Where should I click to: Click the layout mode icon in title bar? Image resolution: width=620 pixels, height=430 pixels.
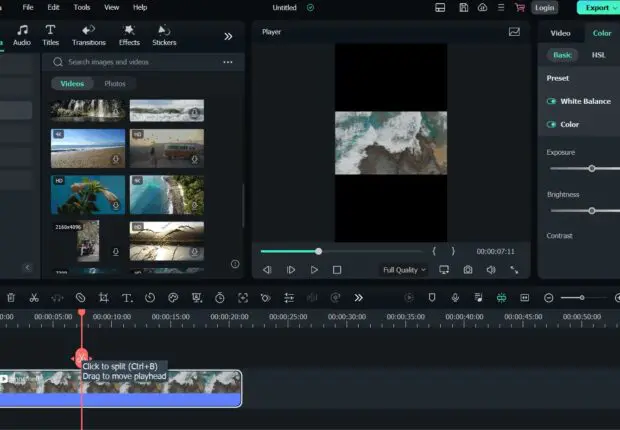tap(440, 8)
